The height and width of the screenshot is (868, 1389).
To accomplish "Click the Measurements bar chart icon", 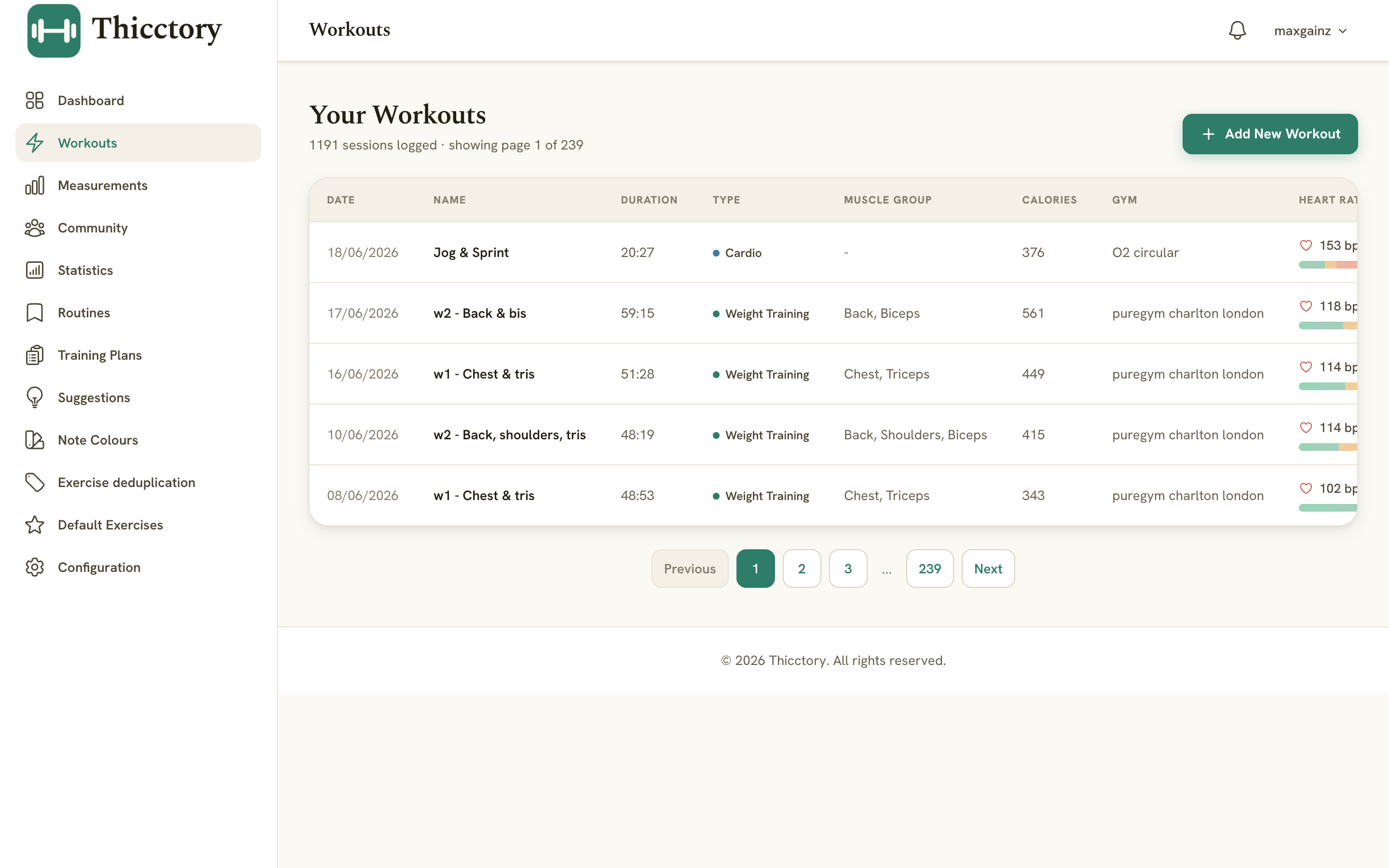I will point(34,186).
